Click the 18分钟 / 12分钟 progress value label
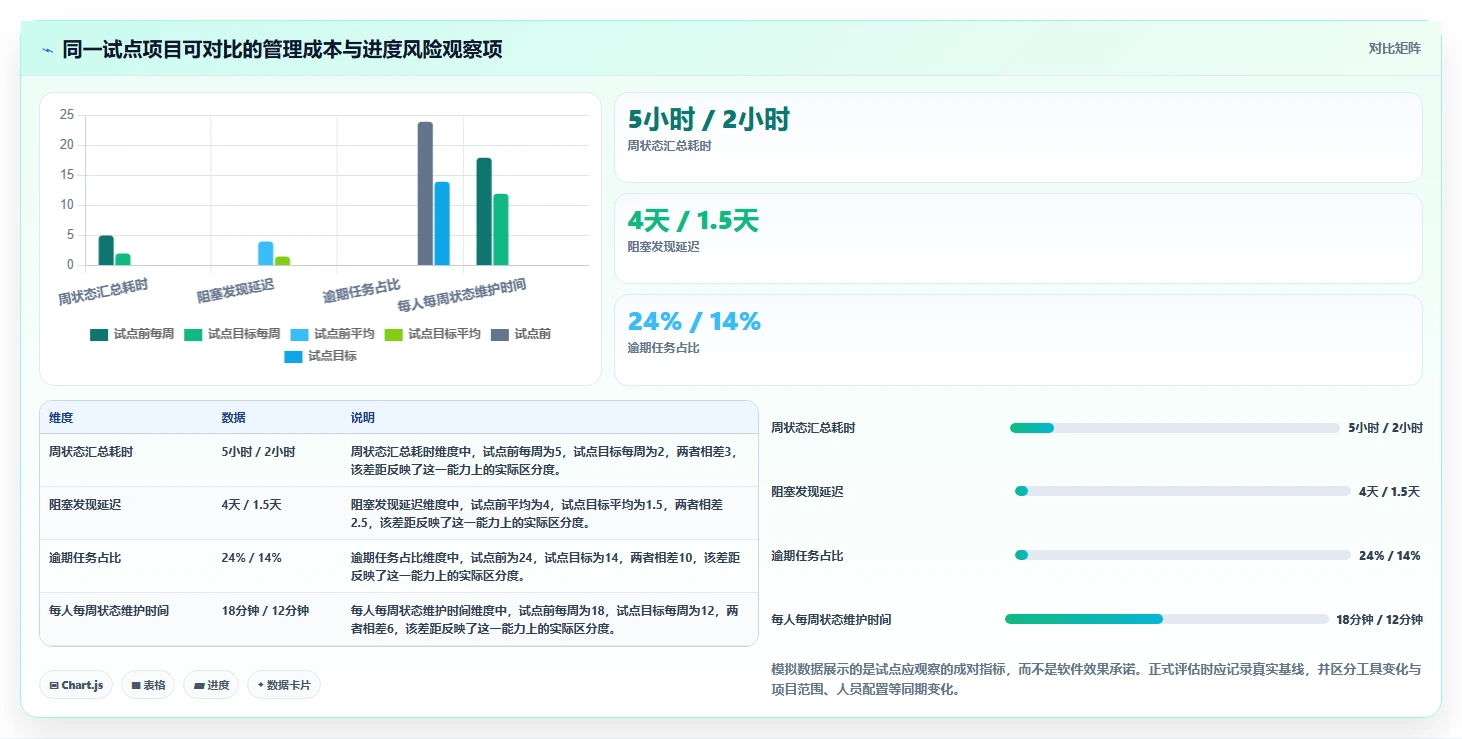Screen dimensions: 1462x739 tap(1379, 620)
